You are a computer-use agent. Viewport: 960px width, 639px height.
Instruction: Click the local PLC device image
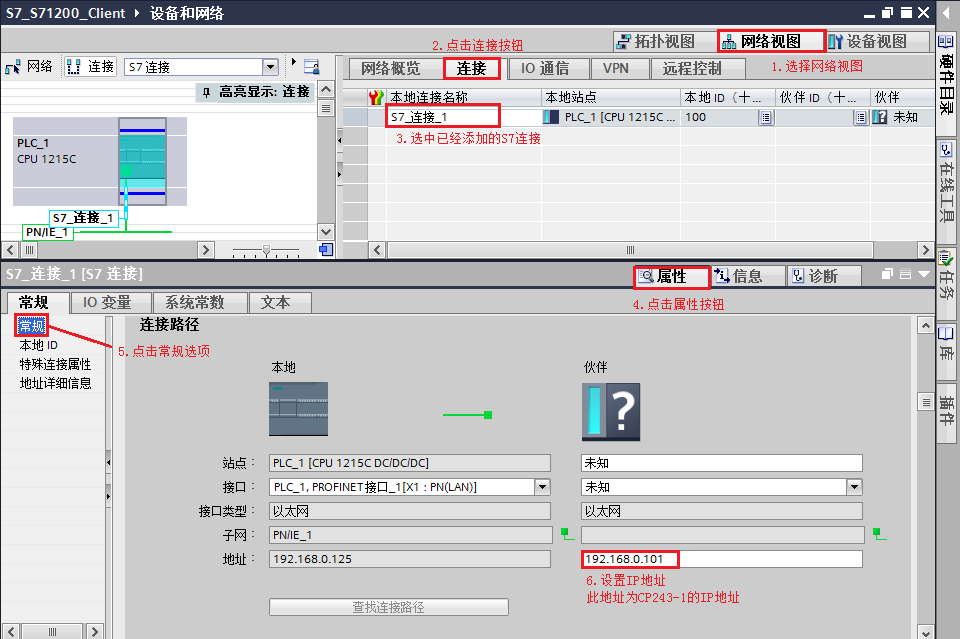(x=298, y=409)
